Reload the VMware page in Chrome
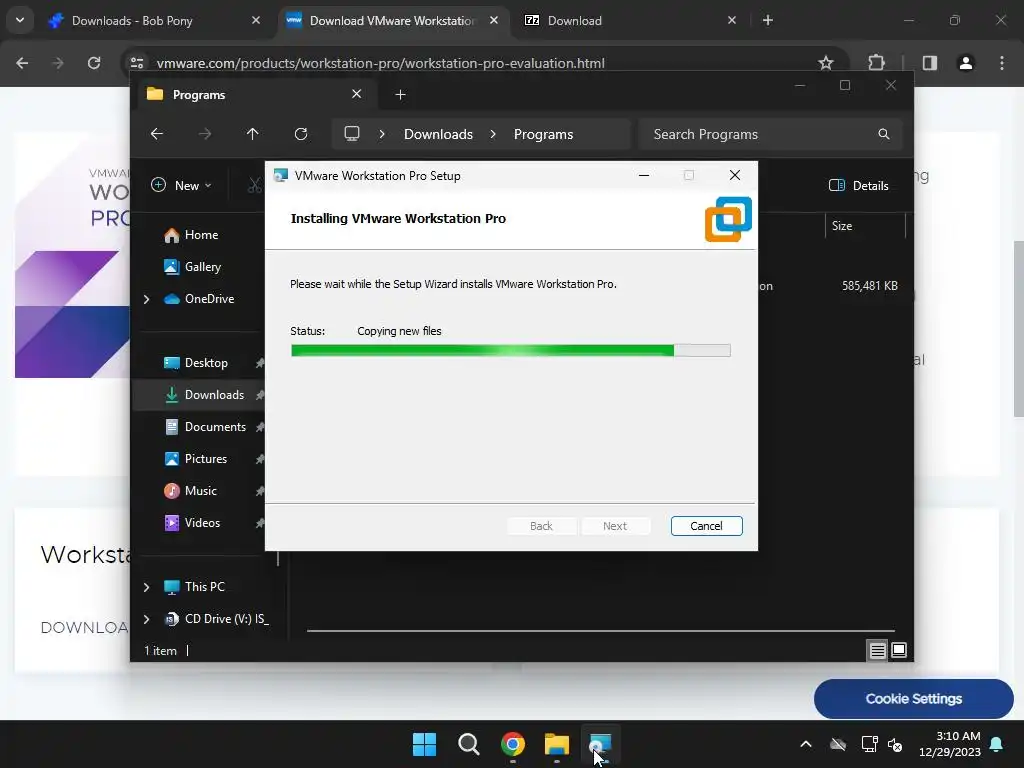Screen dimensions: 1024x768 [94, 63]
